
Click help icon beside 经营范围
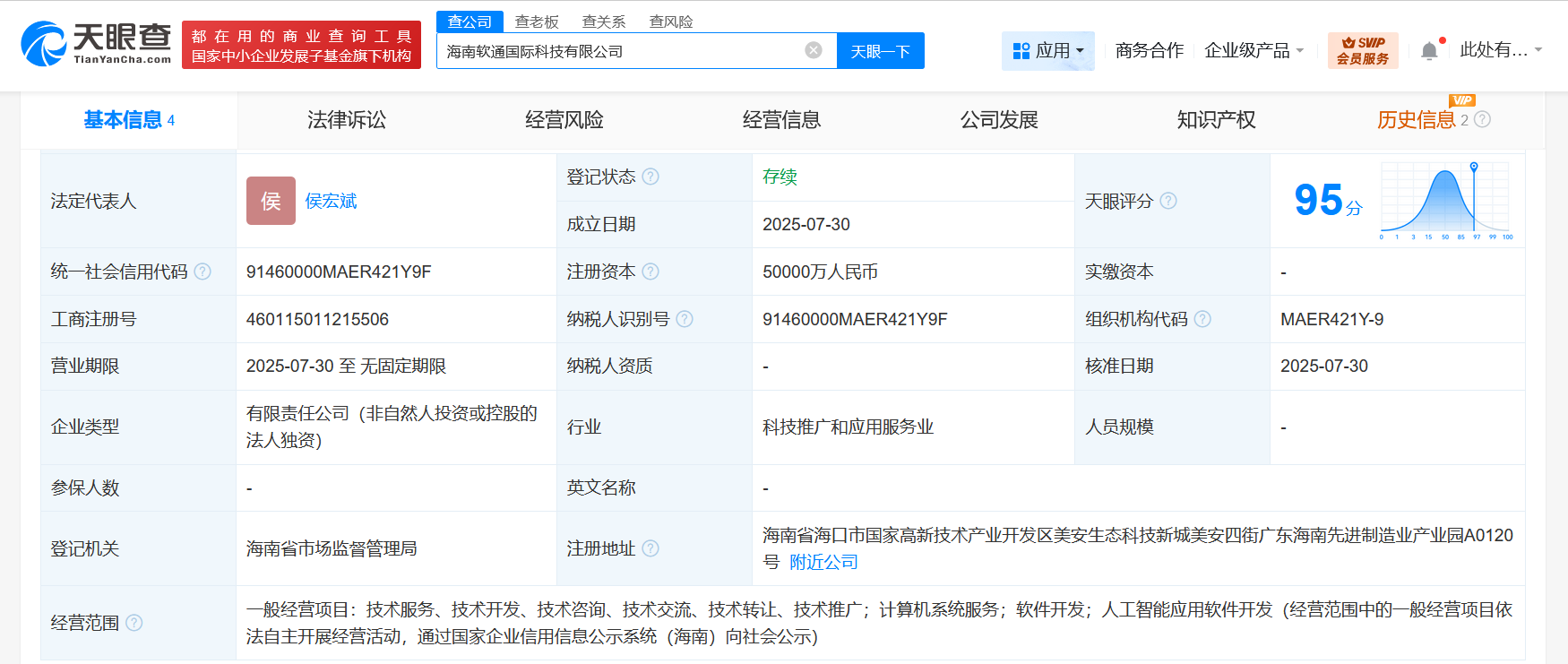[134, 623]
